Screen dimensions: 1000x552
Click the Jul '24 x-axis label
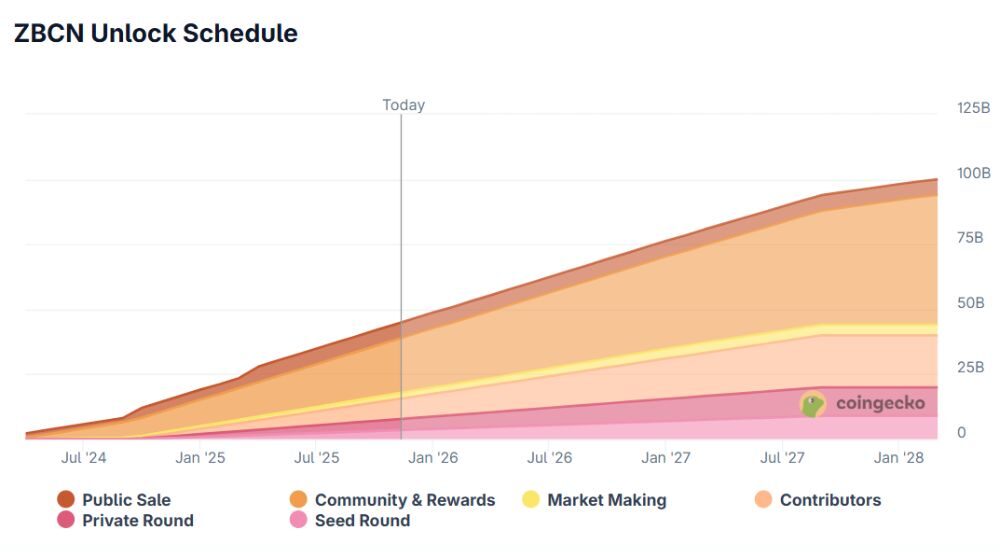pyautogui.click(x=83, y=458)
